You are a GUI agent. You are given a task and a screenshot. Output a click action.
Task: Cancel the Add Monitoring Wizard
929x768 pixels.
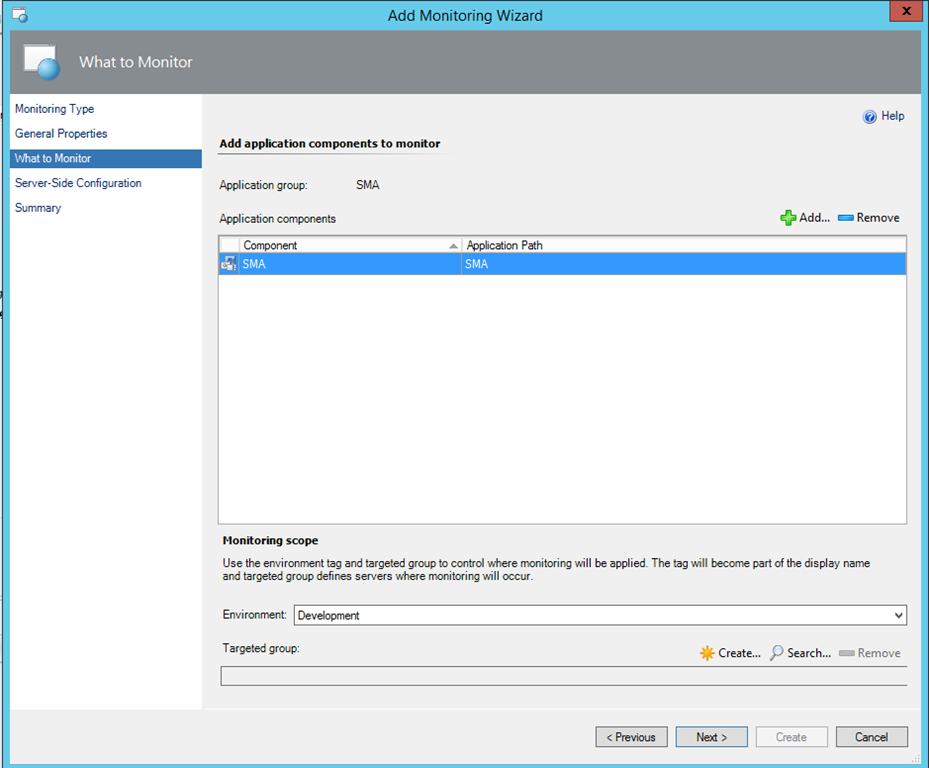click(871, 737)
